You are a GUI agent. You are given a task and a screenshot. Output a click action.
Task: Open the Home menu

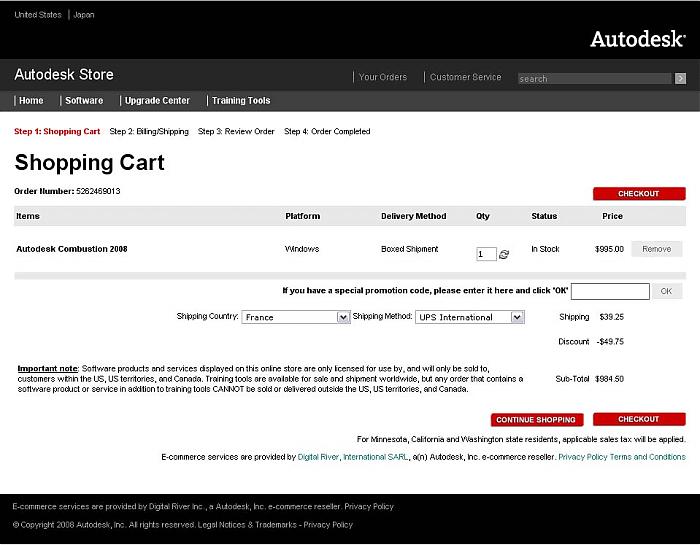pos(31,100)
